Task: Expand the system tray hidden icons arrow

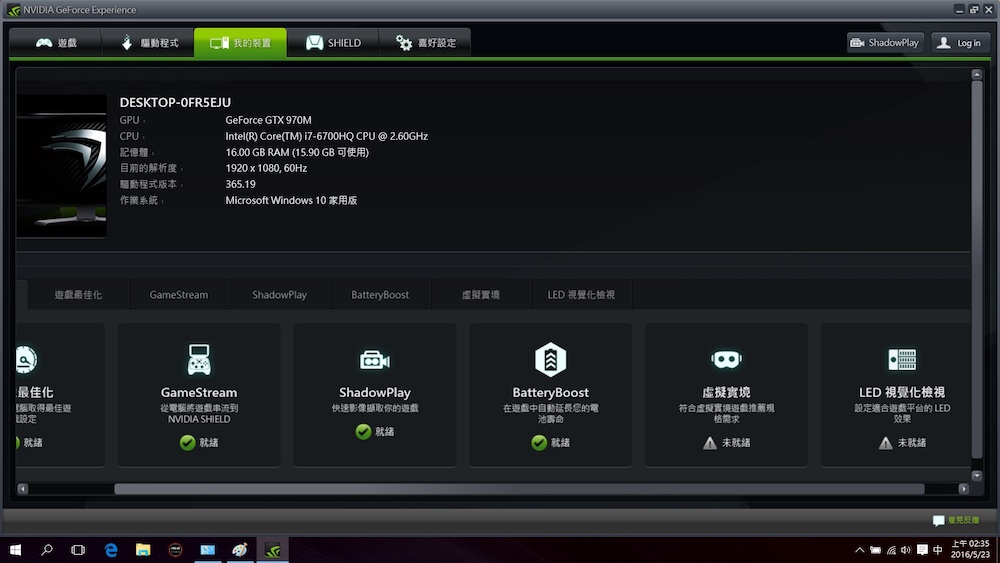Action: 860,550
